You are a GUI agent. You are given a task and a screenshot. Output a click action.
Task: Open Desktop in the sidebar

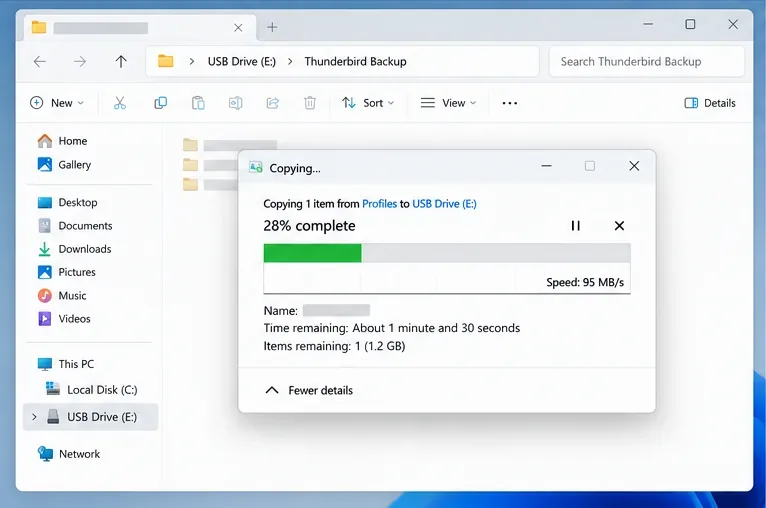(67, 202)
